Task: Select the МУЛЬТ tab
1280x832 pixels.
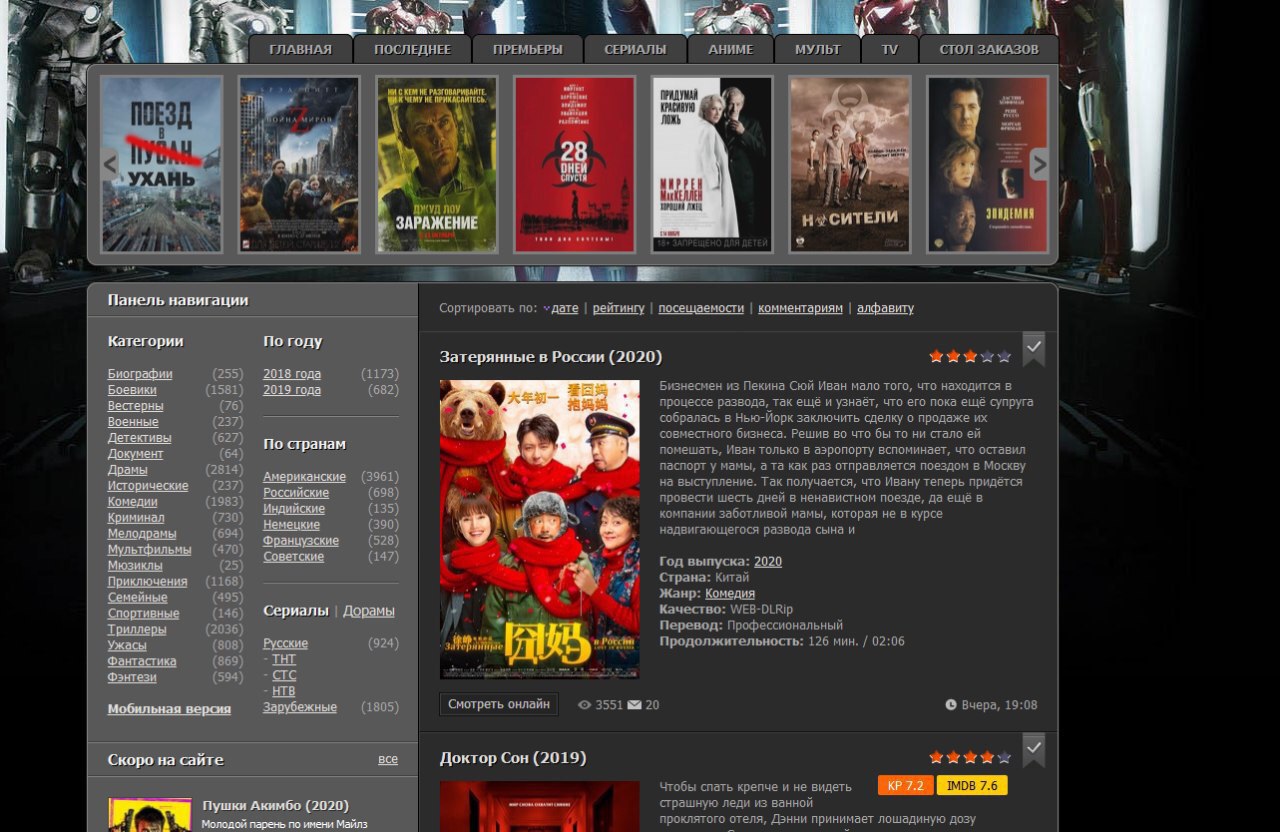Action: coord(818,49)
